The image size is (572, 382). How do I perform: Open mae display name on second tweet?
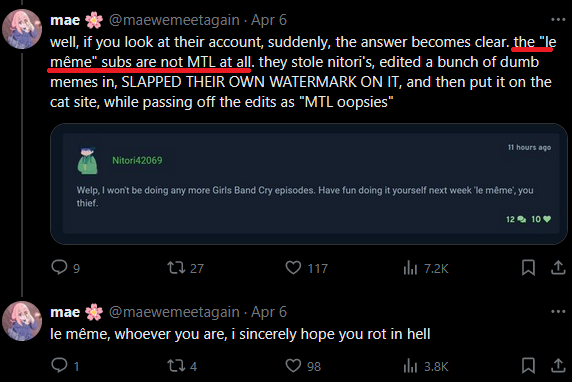pos(65,312)
